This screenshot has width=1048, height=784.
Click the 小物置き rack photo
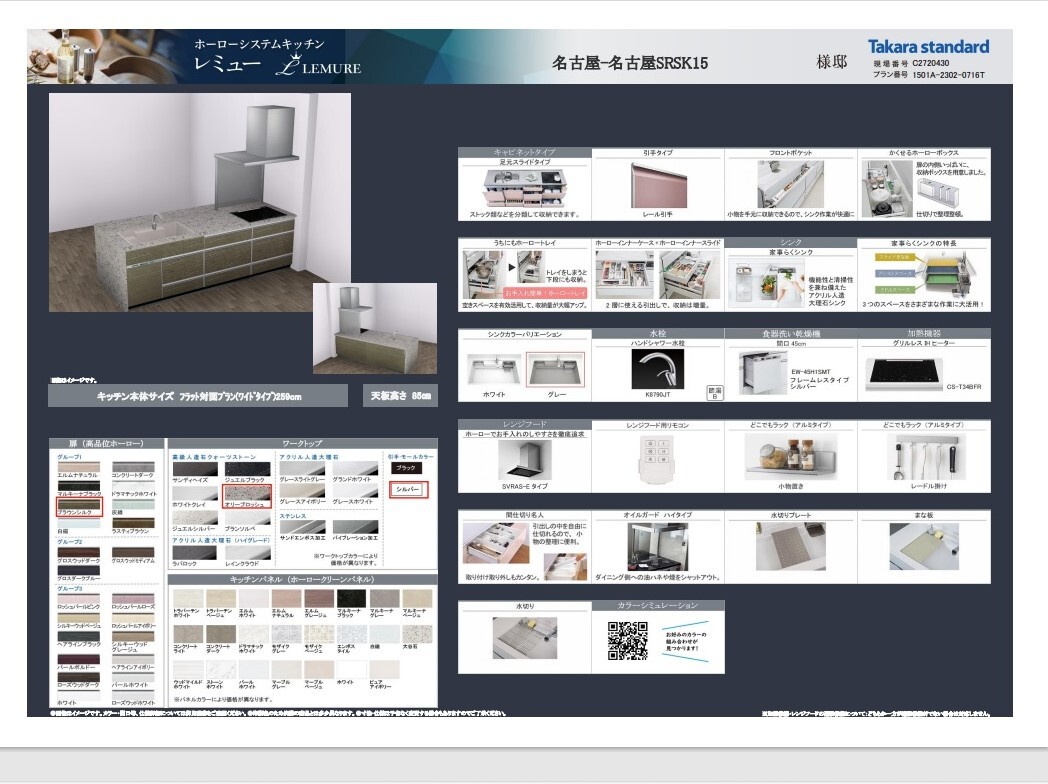coord(791,457)
